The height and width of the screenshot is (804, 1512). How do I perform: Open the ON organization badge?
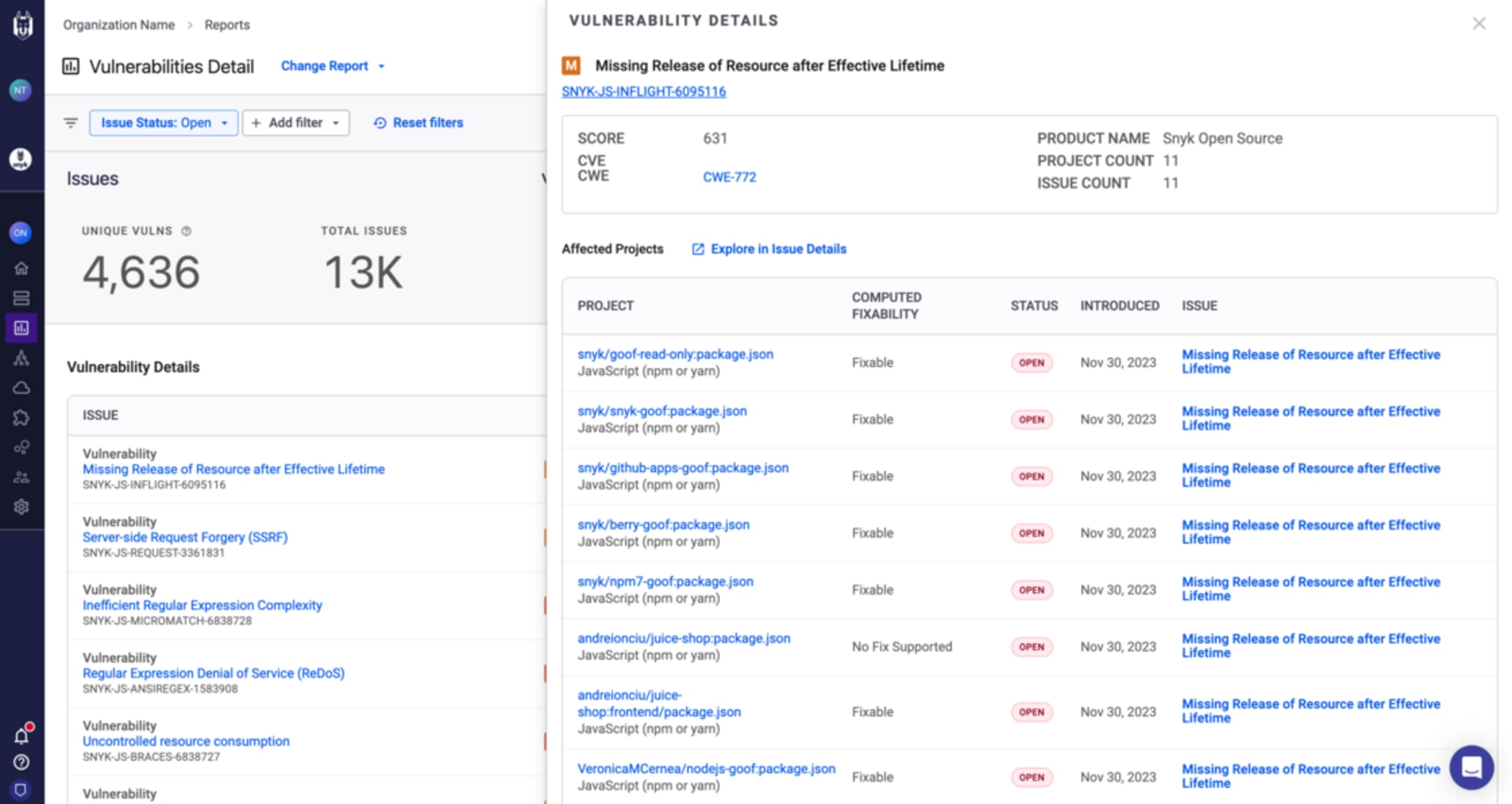pyautogui.click(x=21, y=233)
